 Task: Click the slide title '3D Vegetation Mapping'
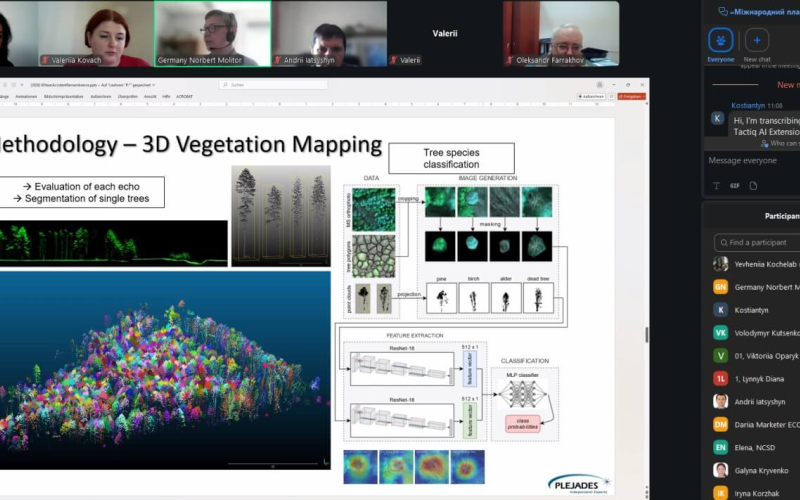click(262, 144)
